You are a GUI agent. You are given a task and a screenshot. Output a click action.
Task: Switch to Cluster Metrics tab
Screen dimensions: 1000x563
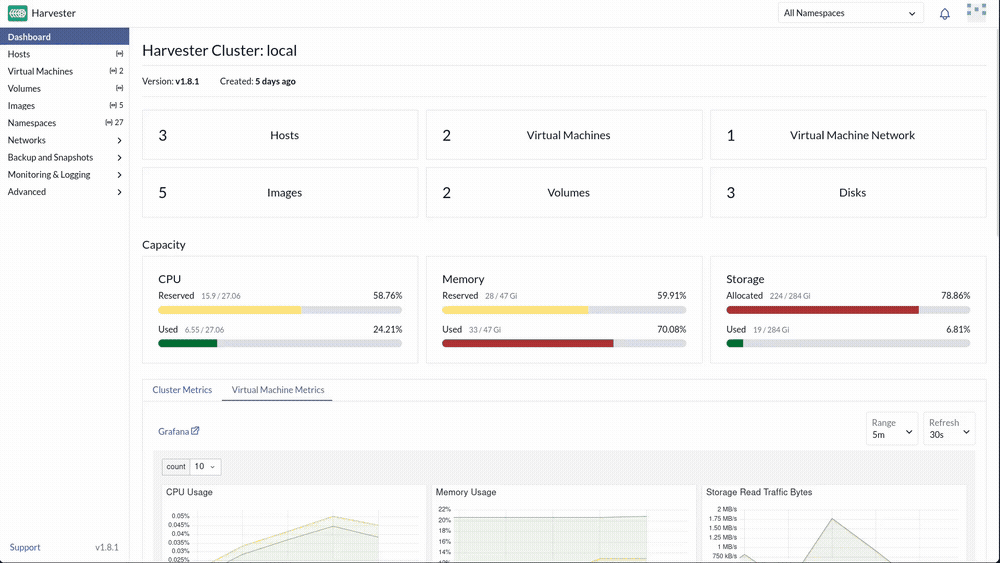coord(182,390)
